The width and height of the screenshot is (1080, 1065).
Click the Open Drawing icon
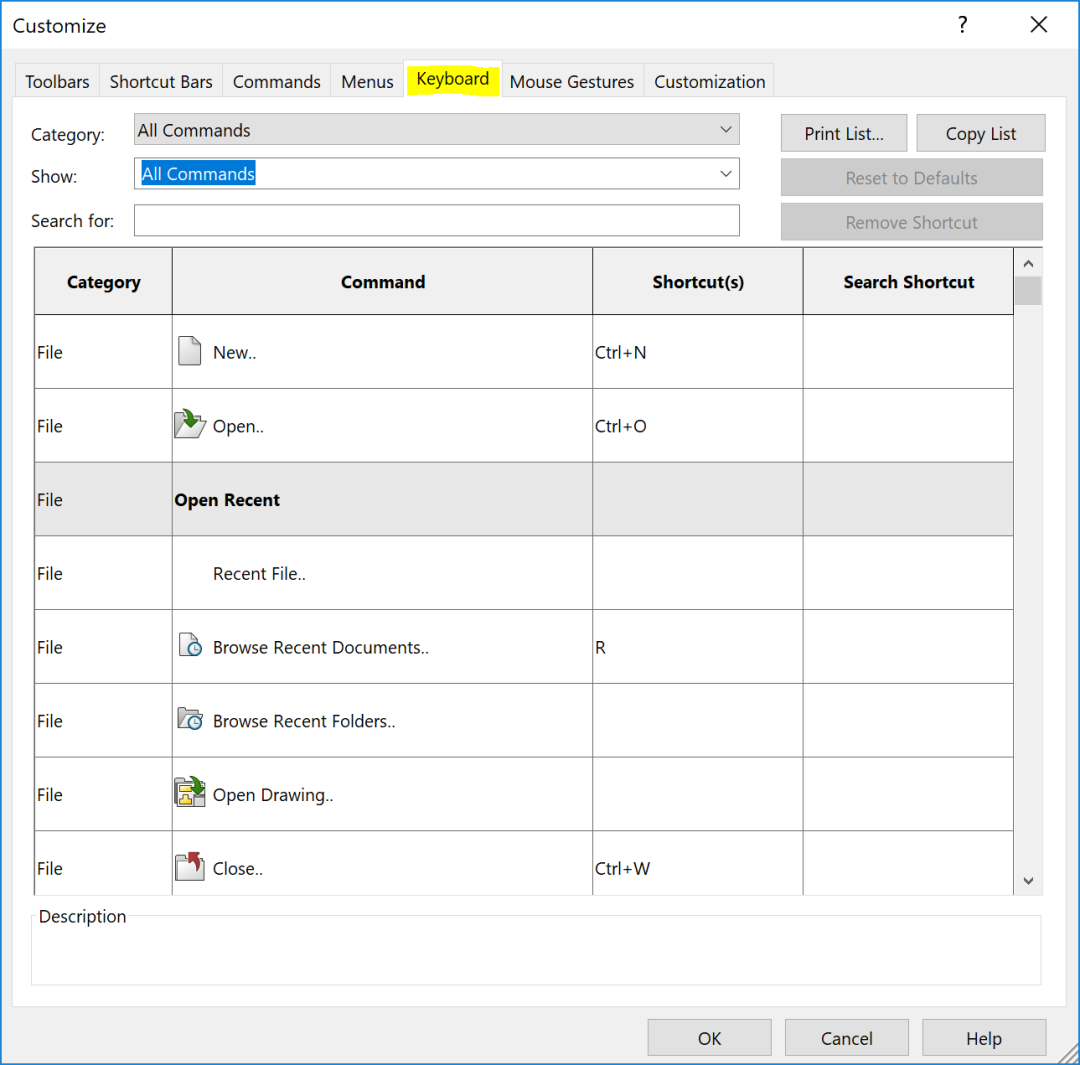190,792
